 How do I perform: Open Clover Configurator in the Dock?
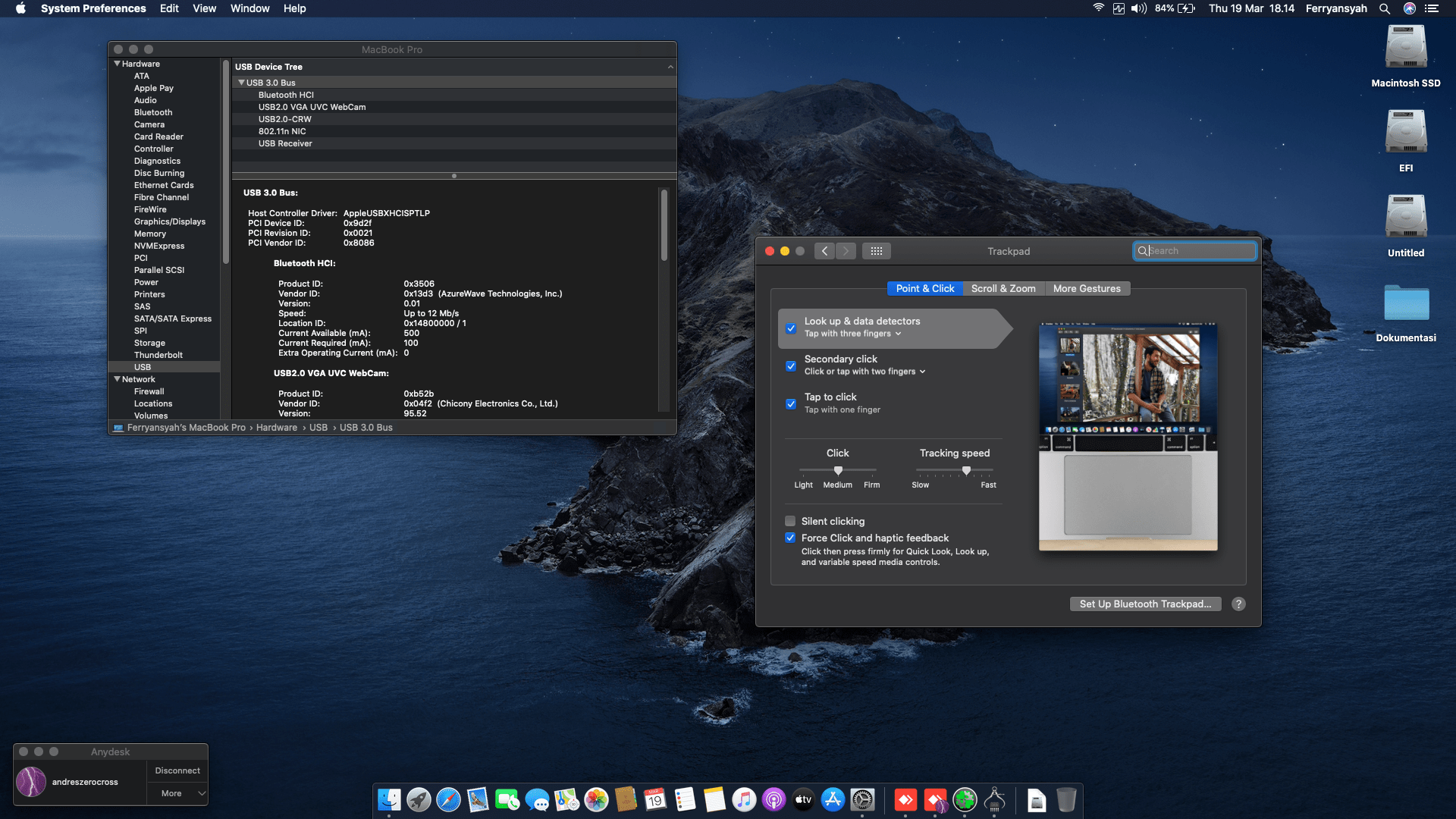[x=965, y=800]
